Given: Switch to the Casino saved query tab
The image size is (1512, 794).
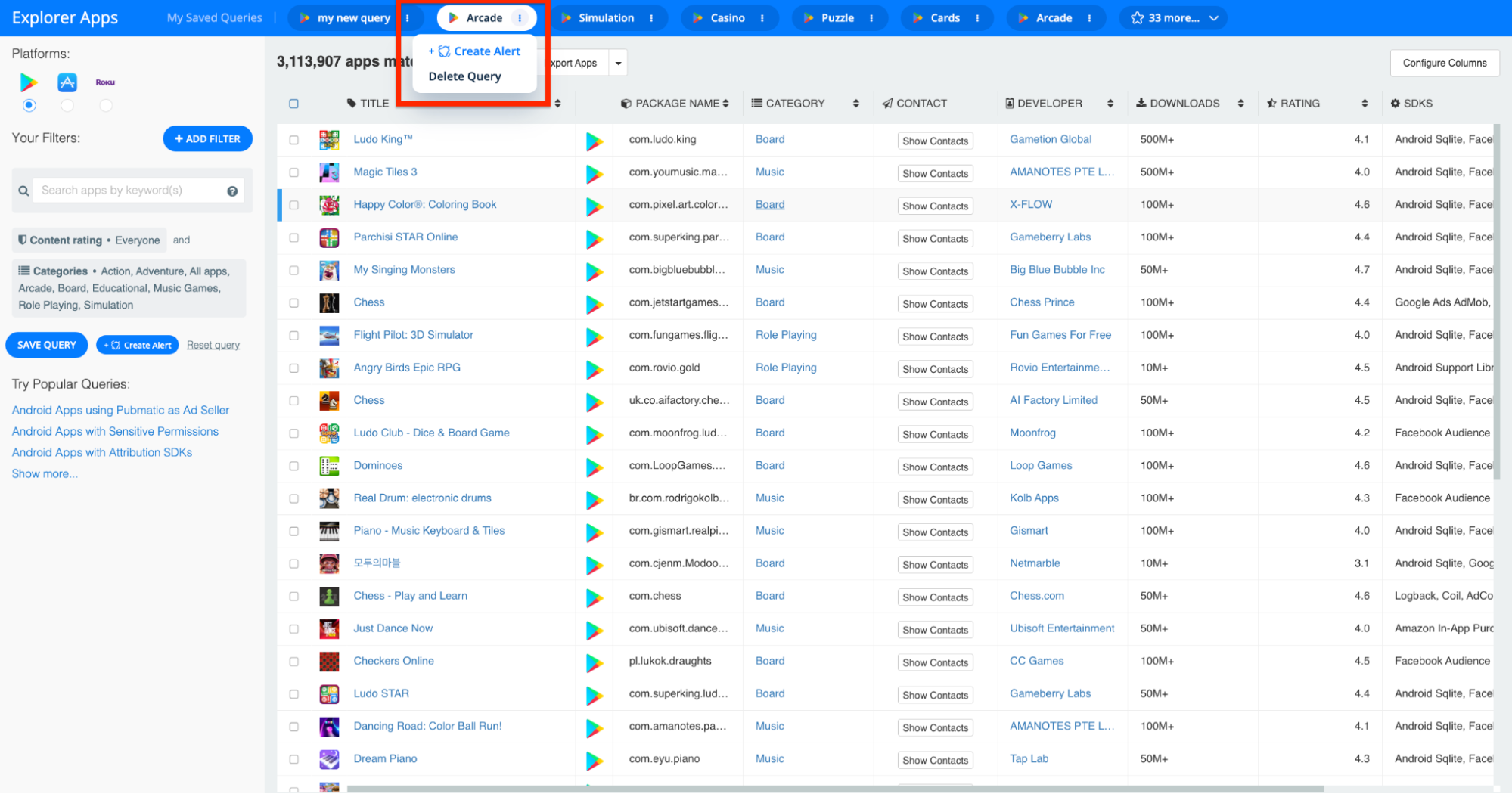Looking at the screenshot, I should (x=727, y=18).
